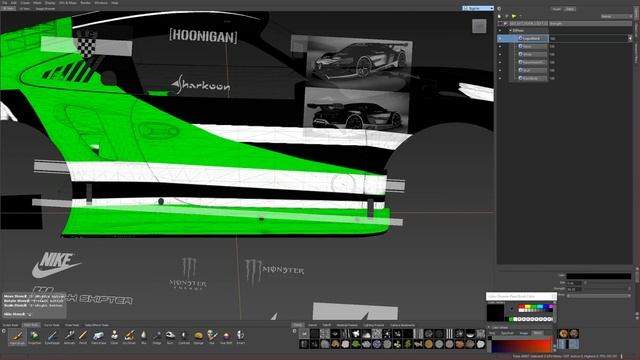Open the layer blend mode dropdown
640x360 pixels.
pos(616,16)
